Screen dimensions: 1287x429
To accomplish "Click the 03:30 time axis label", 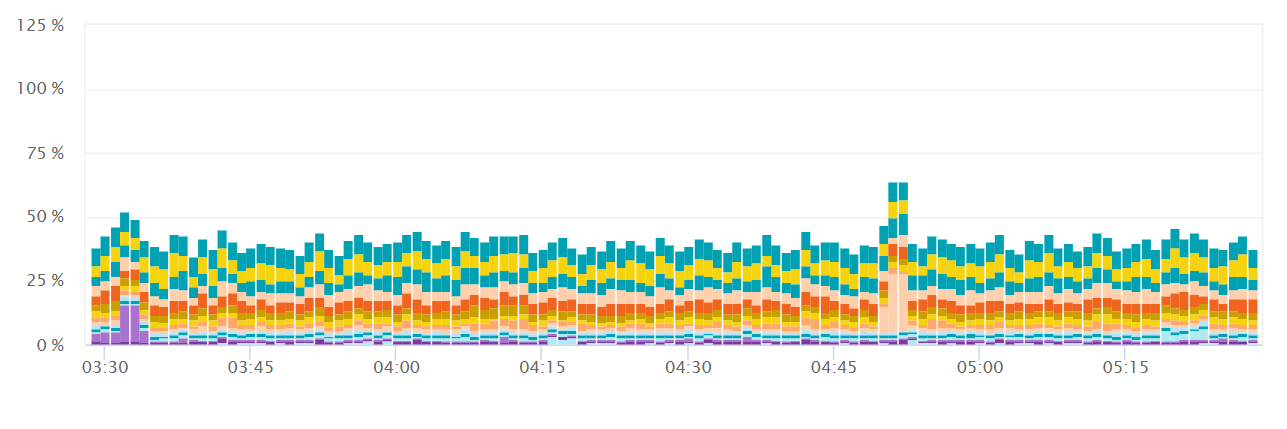I will (104, 368).
